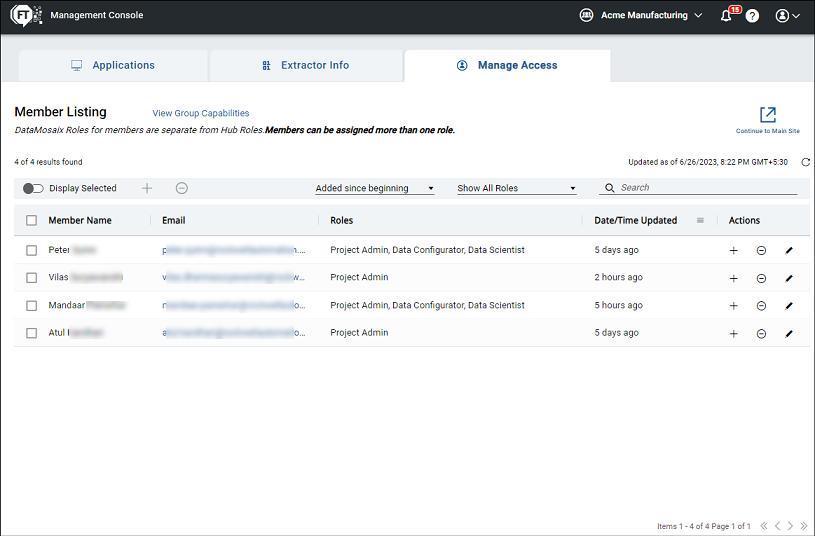
Task: Open View Group Capabilities link
Action: tap(201, 113)
